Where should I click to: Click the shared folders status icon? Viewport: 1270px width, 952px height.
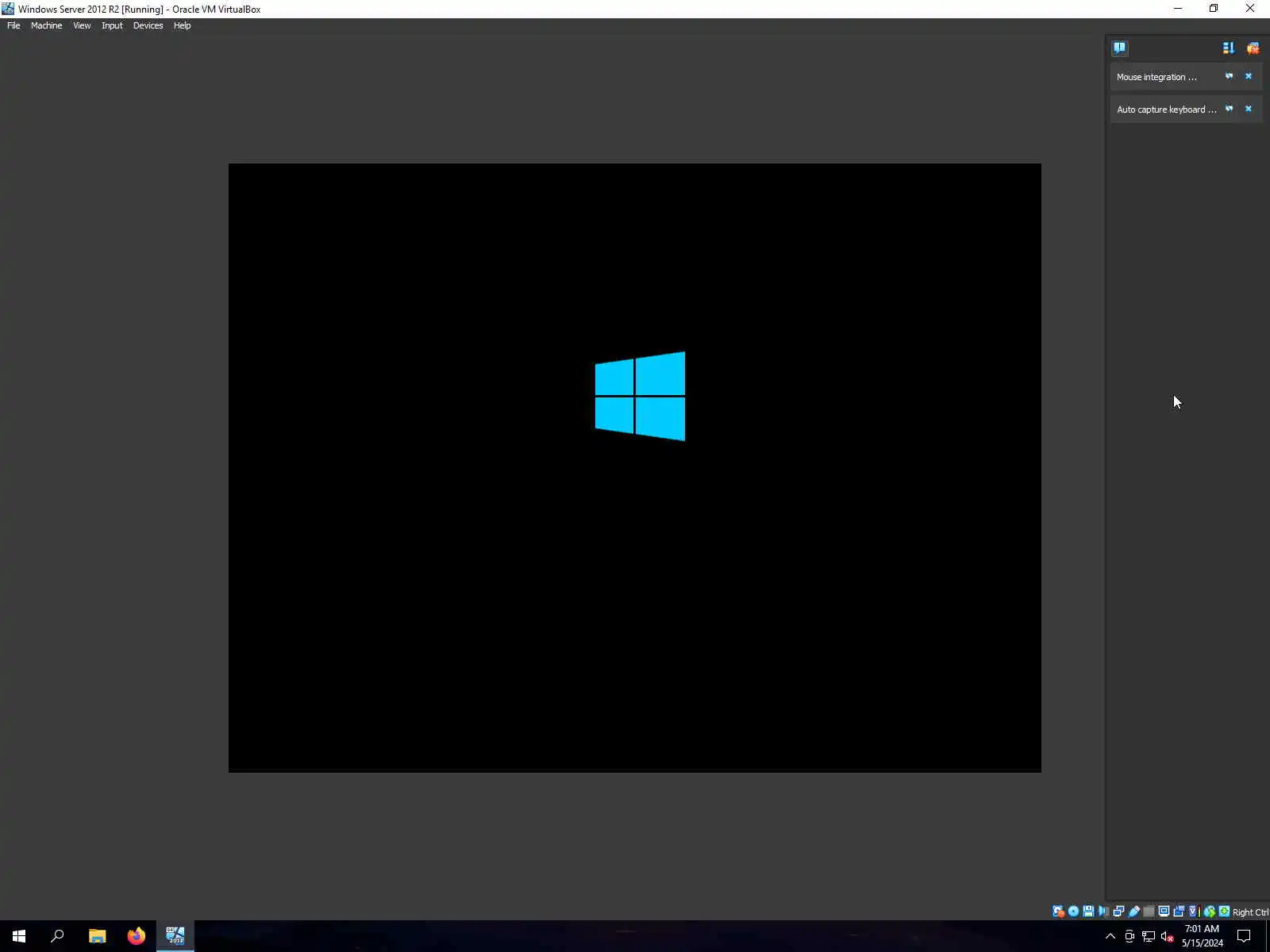[1149, 912]
